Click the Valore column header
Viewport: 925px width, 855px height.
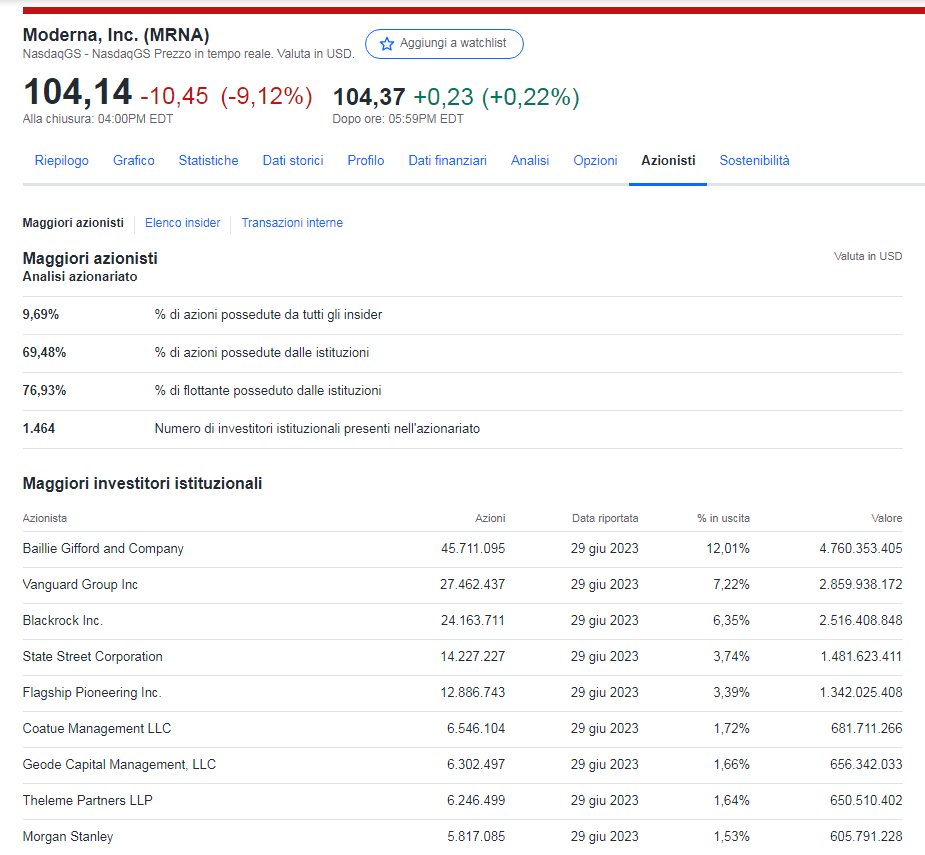tap(886, 518)
